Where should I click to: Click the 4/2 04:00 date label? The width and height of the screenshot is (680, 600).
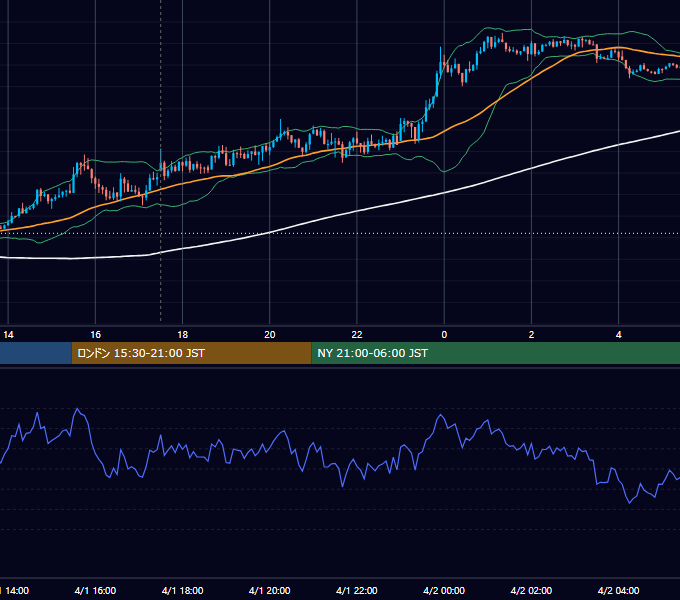[618, 590]
